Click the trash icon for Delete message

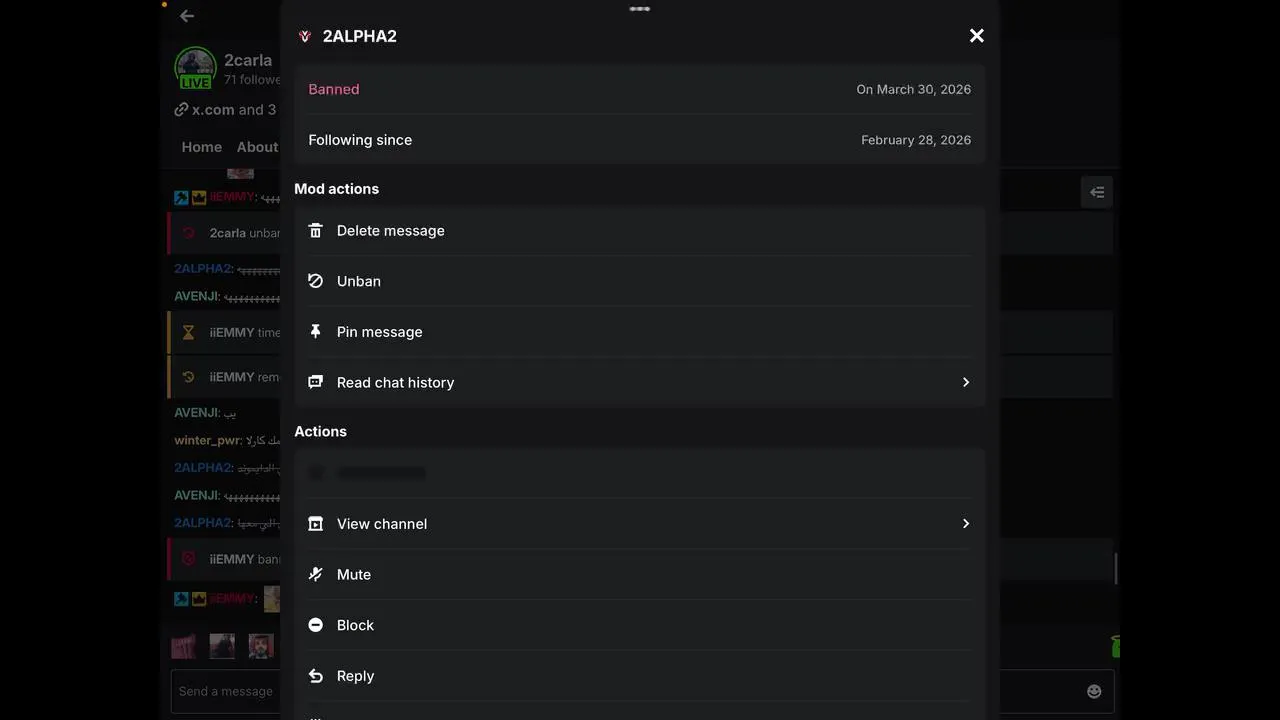(316, 231)
